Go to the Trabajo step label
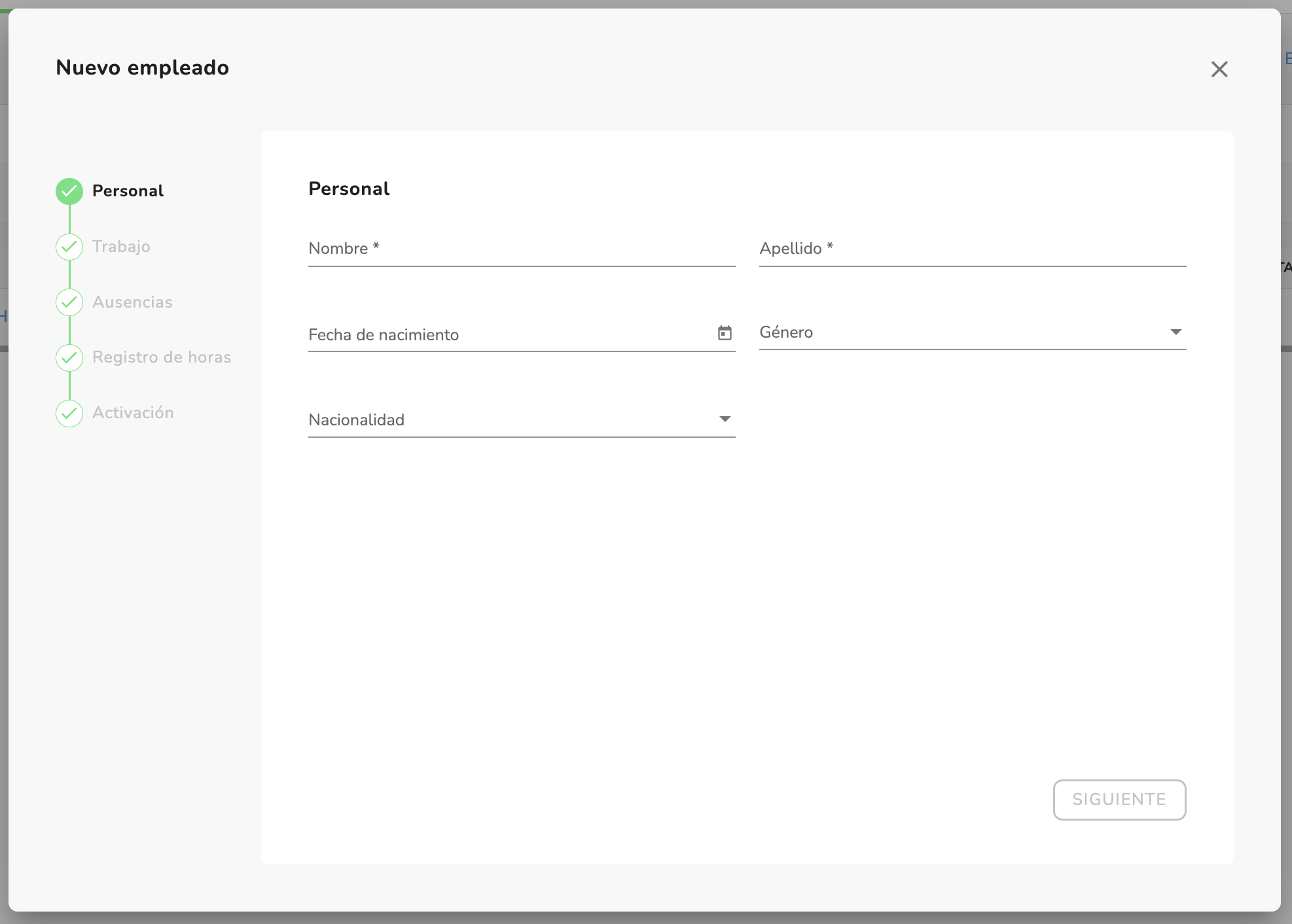 pos(121,247)
